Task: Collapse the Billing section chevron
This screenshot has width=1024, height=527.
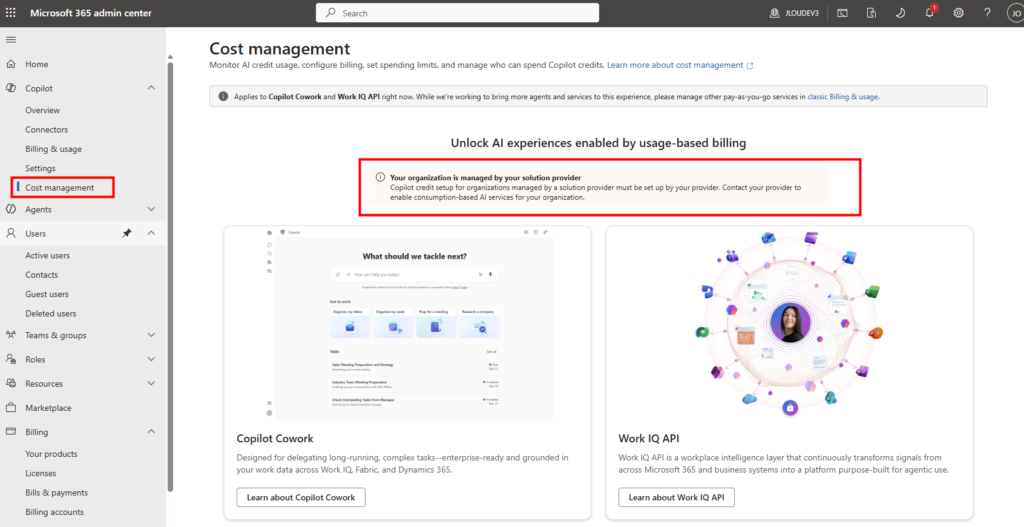Action: point(152,432)
